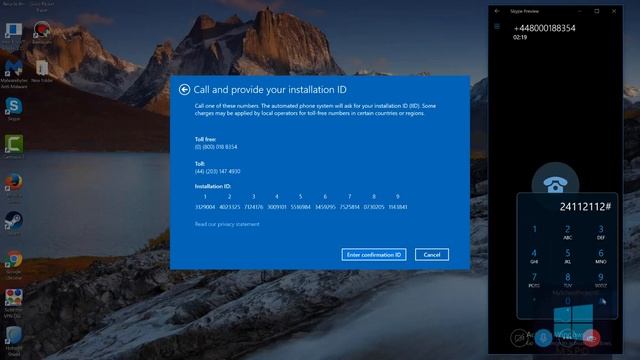Cancel the installation ID dialog
Image resolution: width=640 pixels, height=360 pixels.
point(432,255)
